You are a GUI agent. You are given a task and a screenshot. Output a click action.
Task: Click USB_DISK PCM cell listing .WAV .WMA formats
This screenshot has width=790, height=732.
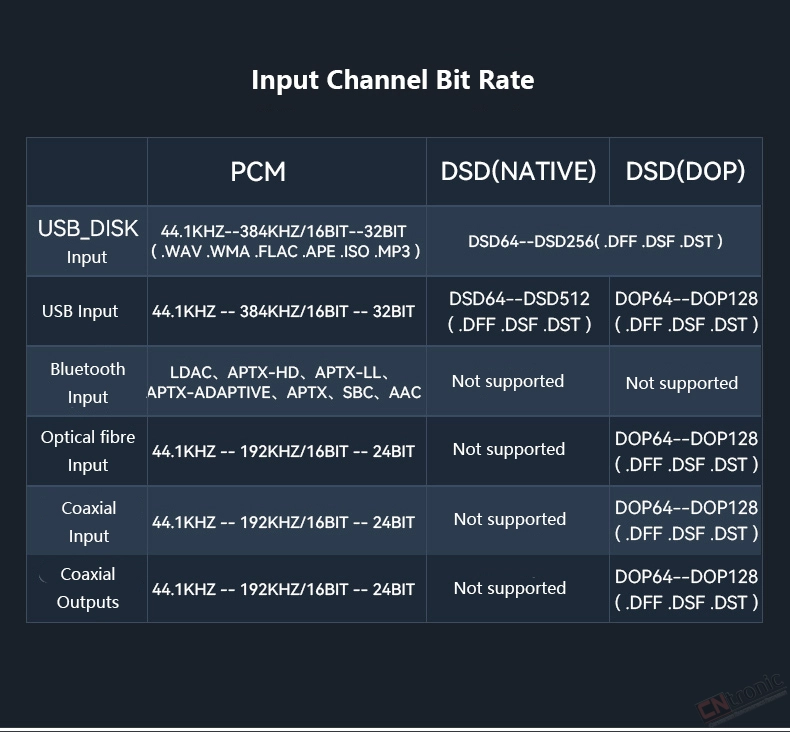click(x=285, y=241)
